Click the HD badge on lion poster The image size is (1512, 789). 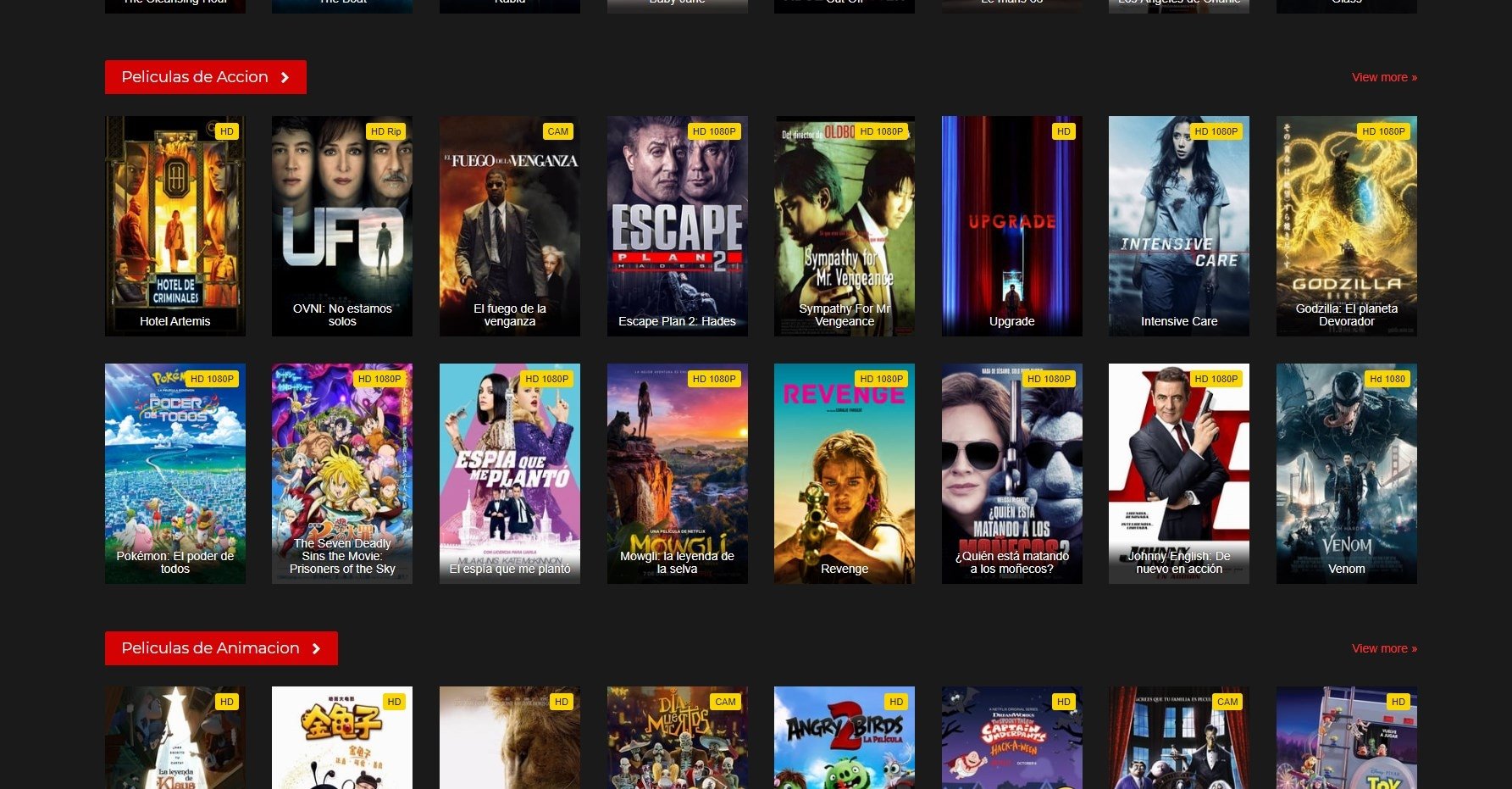(x=562, y=702)
